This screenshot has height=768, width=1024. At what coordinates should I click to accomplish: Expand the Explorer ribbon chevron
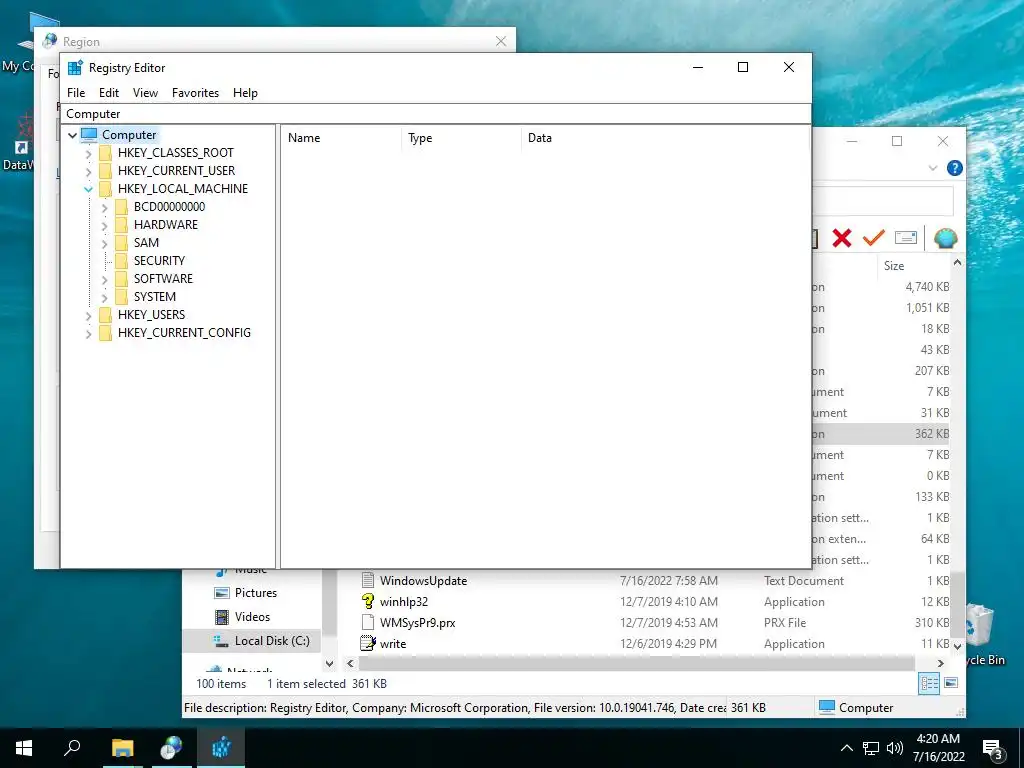click(x=933, y=168)
